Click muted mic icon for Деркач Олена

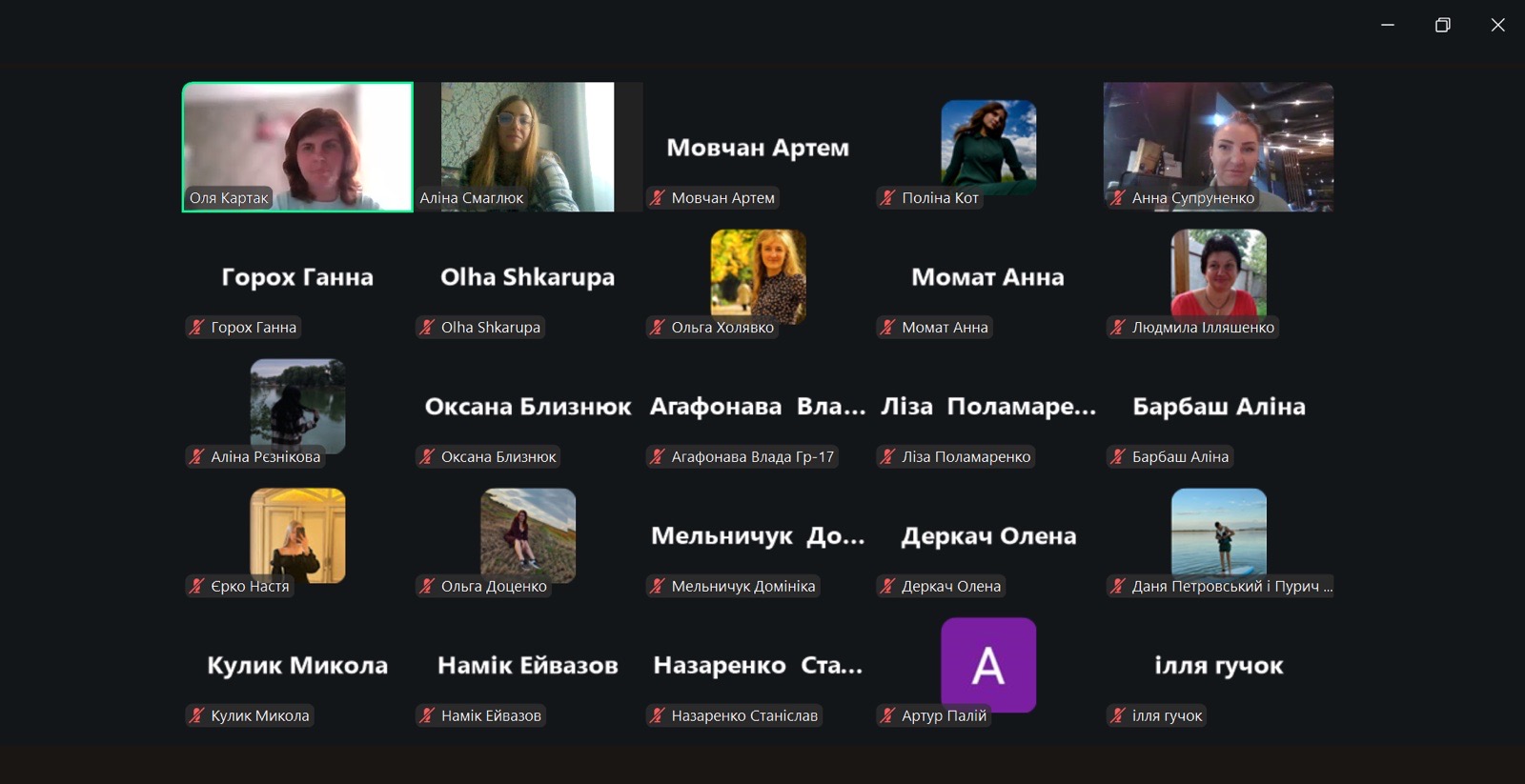tap(888, 587)
